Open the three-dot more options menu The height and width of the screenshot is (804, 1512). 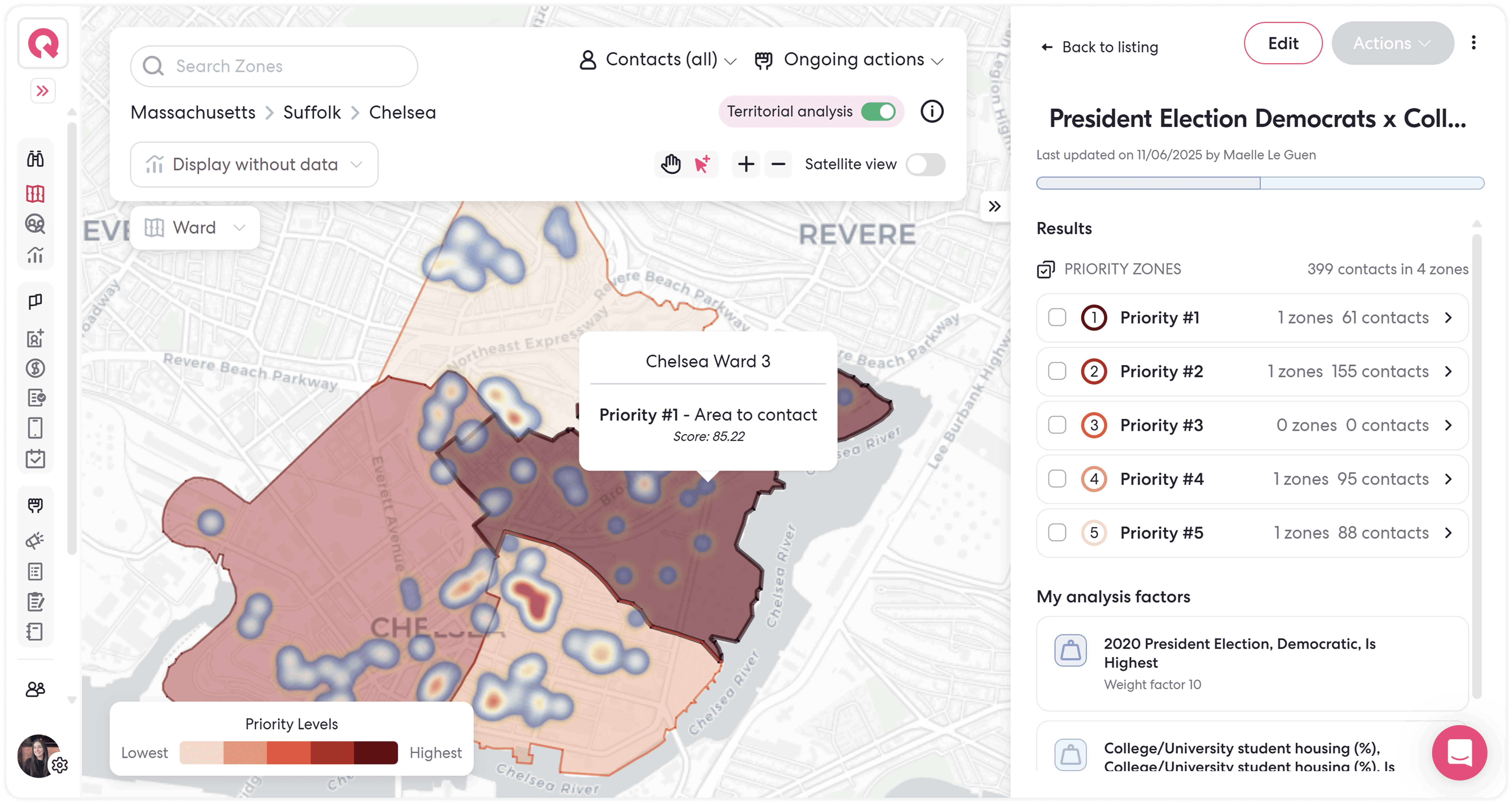click(x=1473, y=43)
